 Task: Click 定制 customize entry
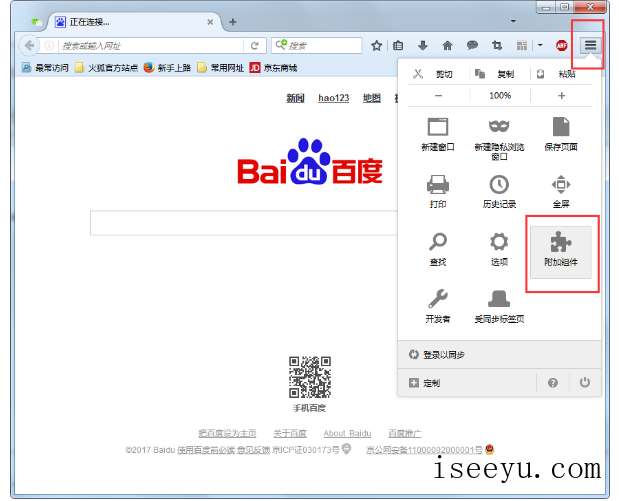tap(467, 383)
